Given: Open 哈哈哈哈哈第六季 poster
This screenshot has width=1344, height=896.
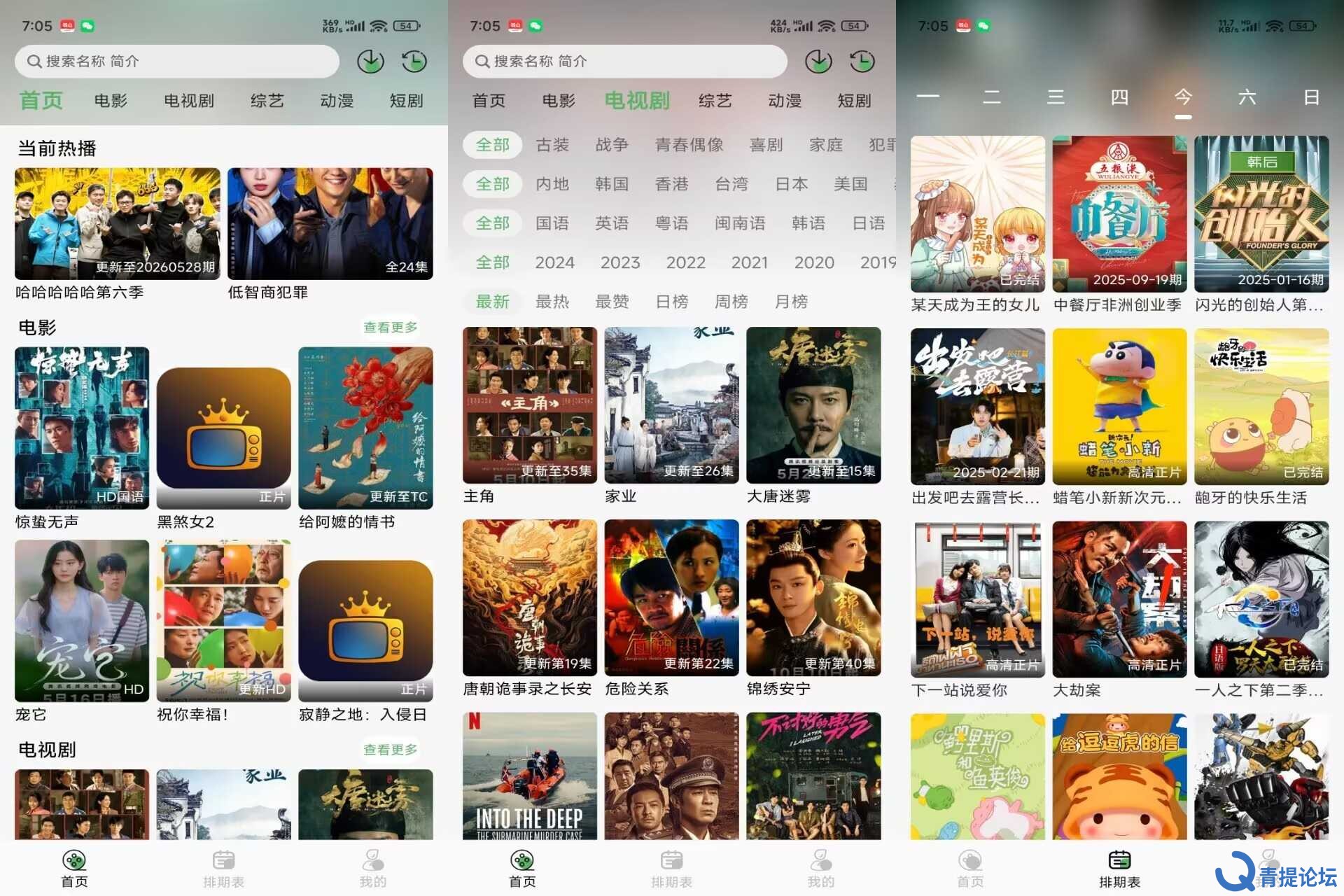Looking at the screenshot, I should tap(118, 223).
